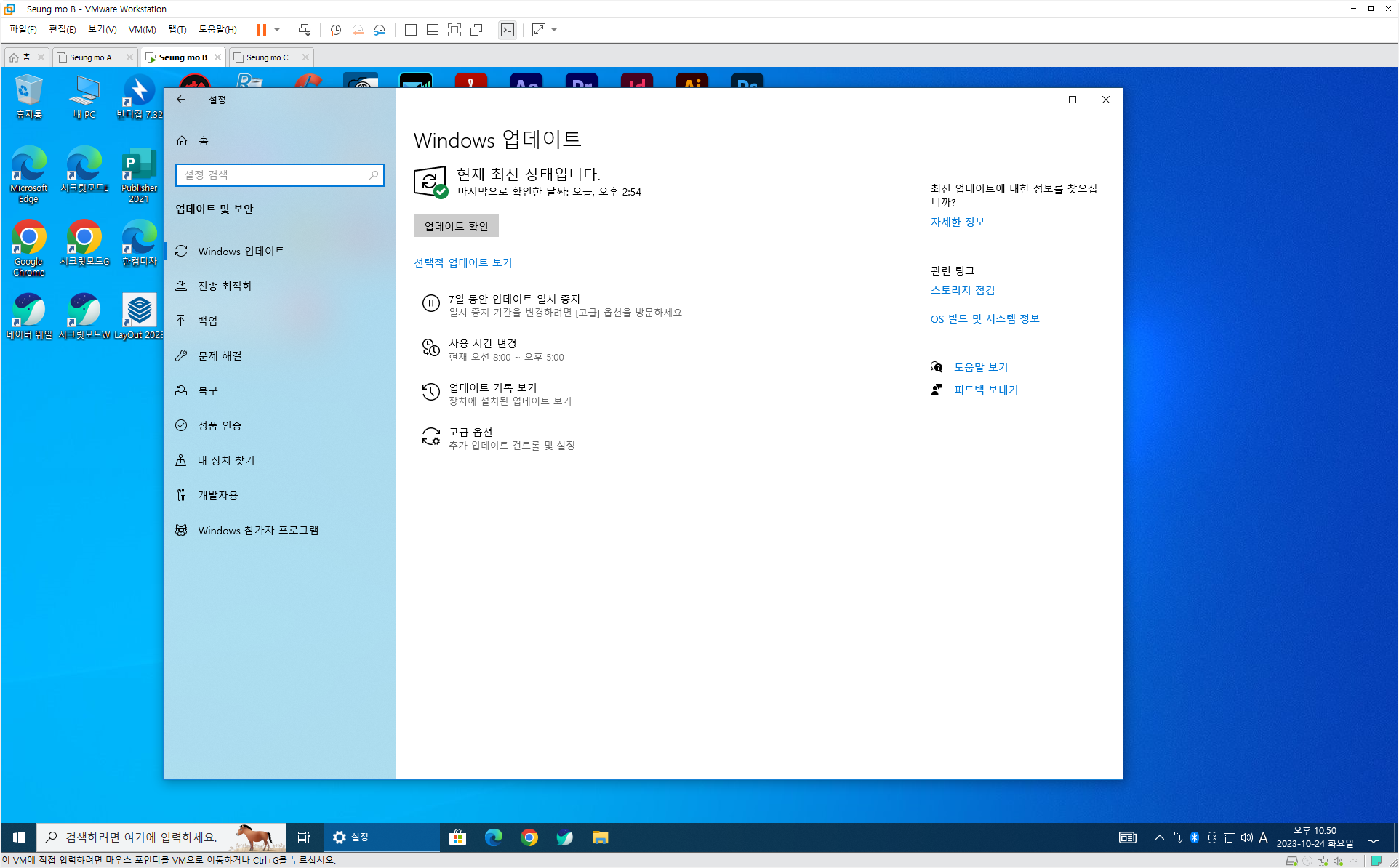Open 고급 옵션 update settings
The image size is (1399, 868).
click(470, 432)
